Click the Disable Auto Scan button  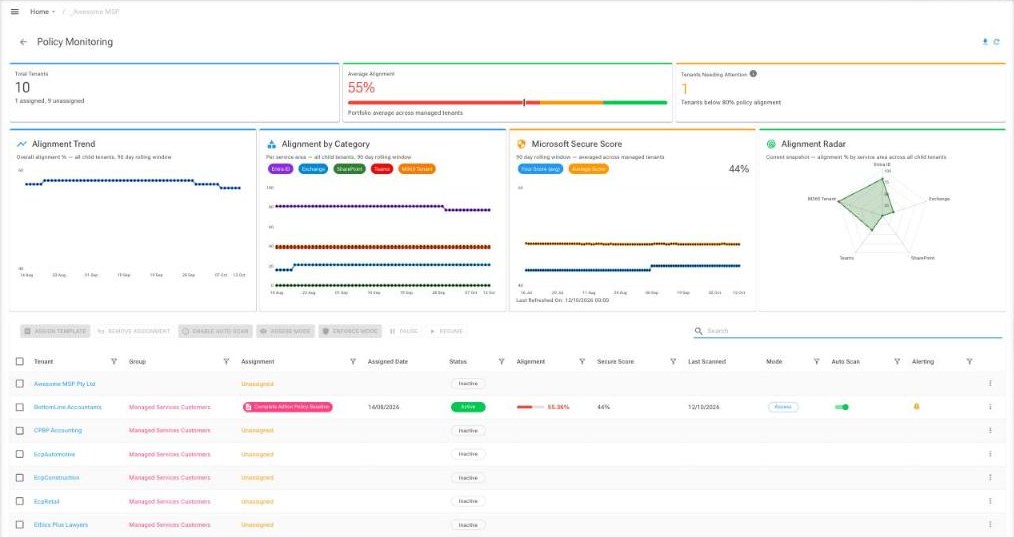(215, 331)
